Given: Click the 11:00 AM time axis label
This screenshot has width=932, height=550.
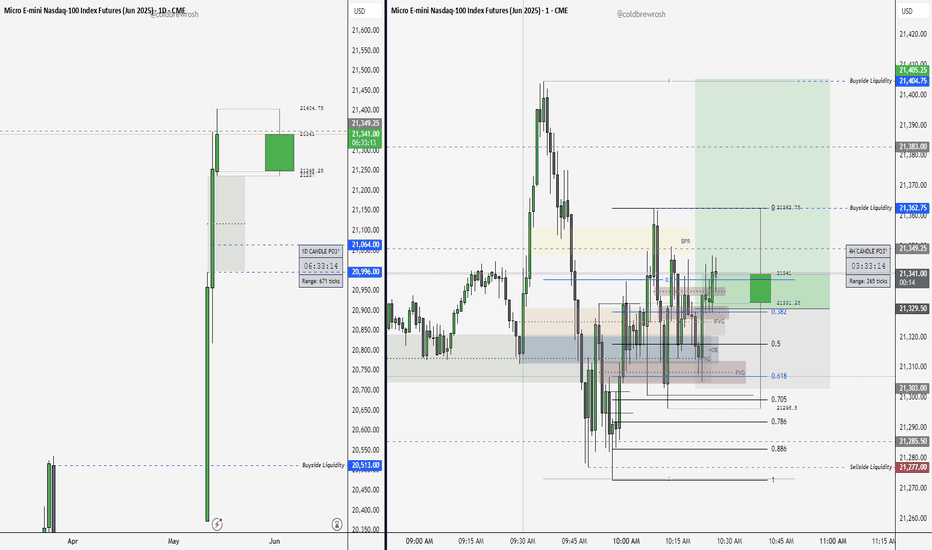Looking at the screenshot, I should click(833, 541).
